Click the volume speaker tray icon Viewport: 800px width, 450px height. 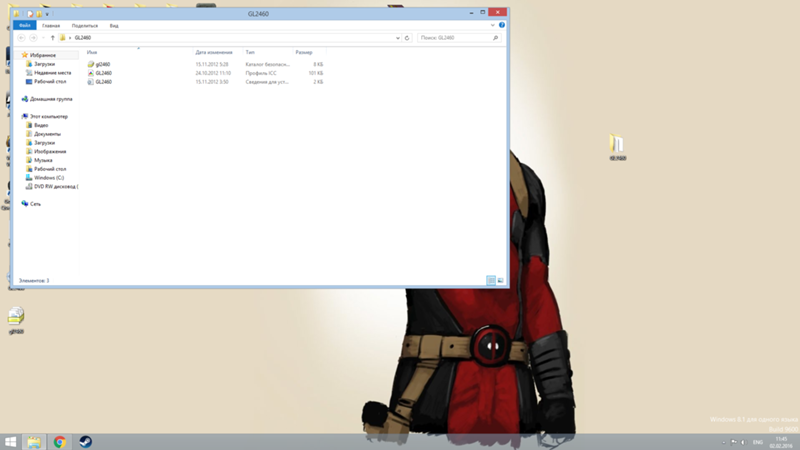(743, 442)
